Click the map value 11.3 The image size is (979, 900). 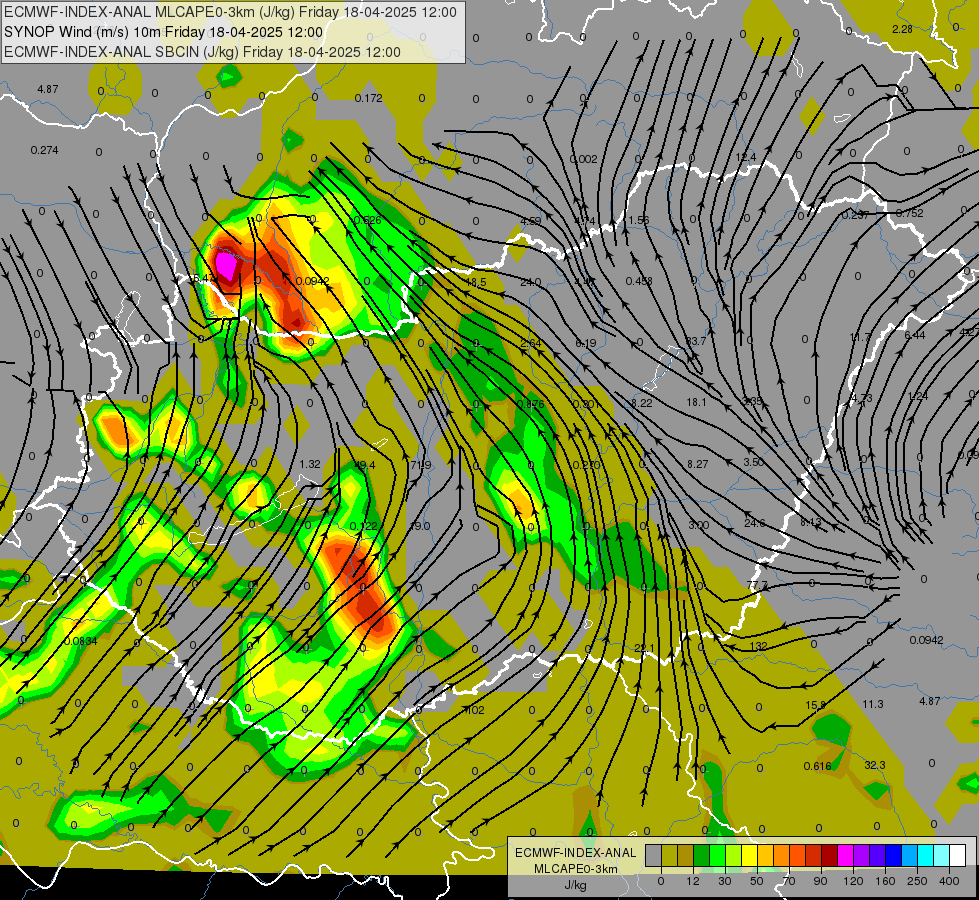tap(873, 704)
